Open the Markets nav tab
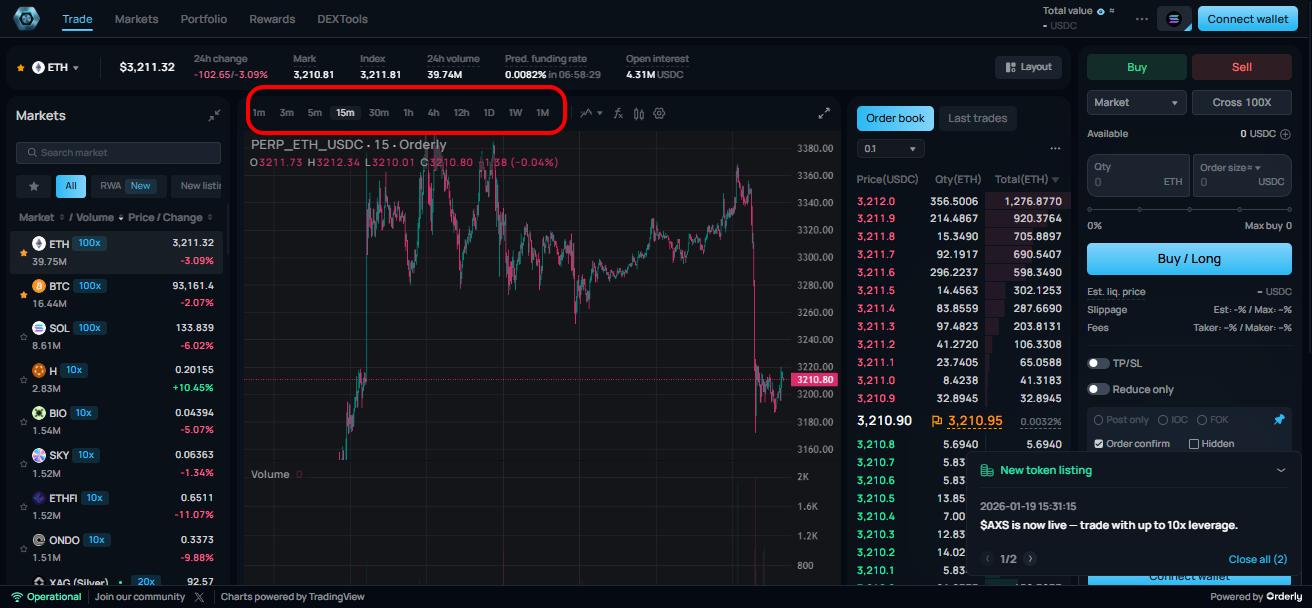Viewport: 1312px width, 608px height. pyautogui.click(x=136, y=19)
